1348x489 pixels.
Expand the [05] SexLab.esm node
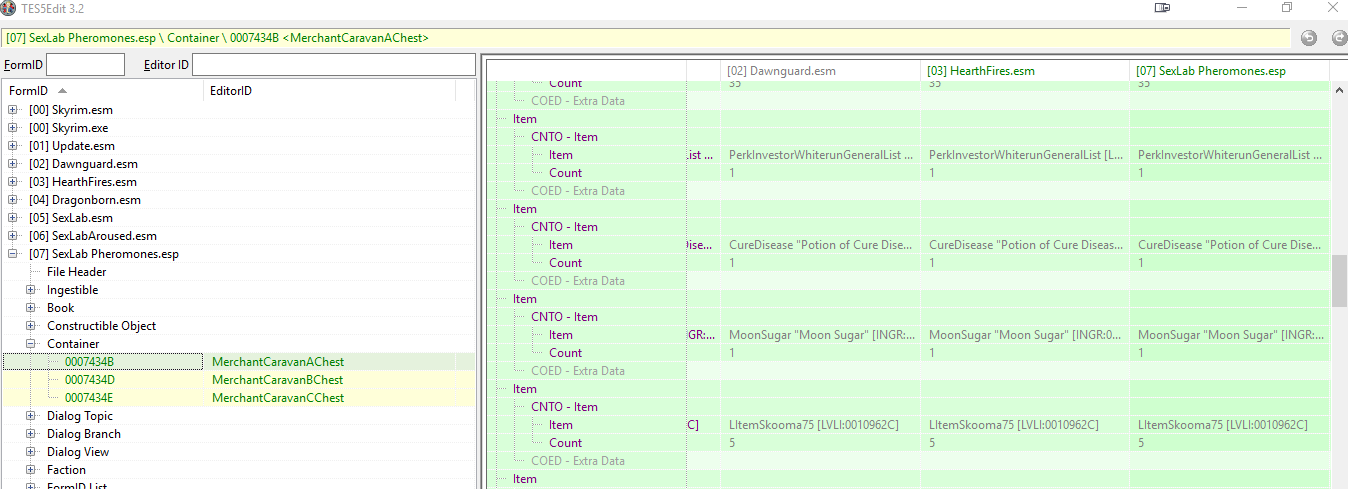pyautogui.click(x=13, y=218)
